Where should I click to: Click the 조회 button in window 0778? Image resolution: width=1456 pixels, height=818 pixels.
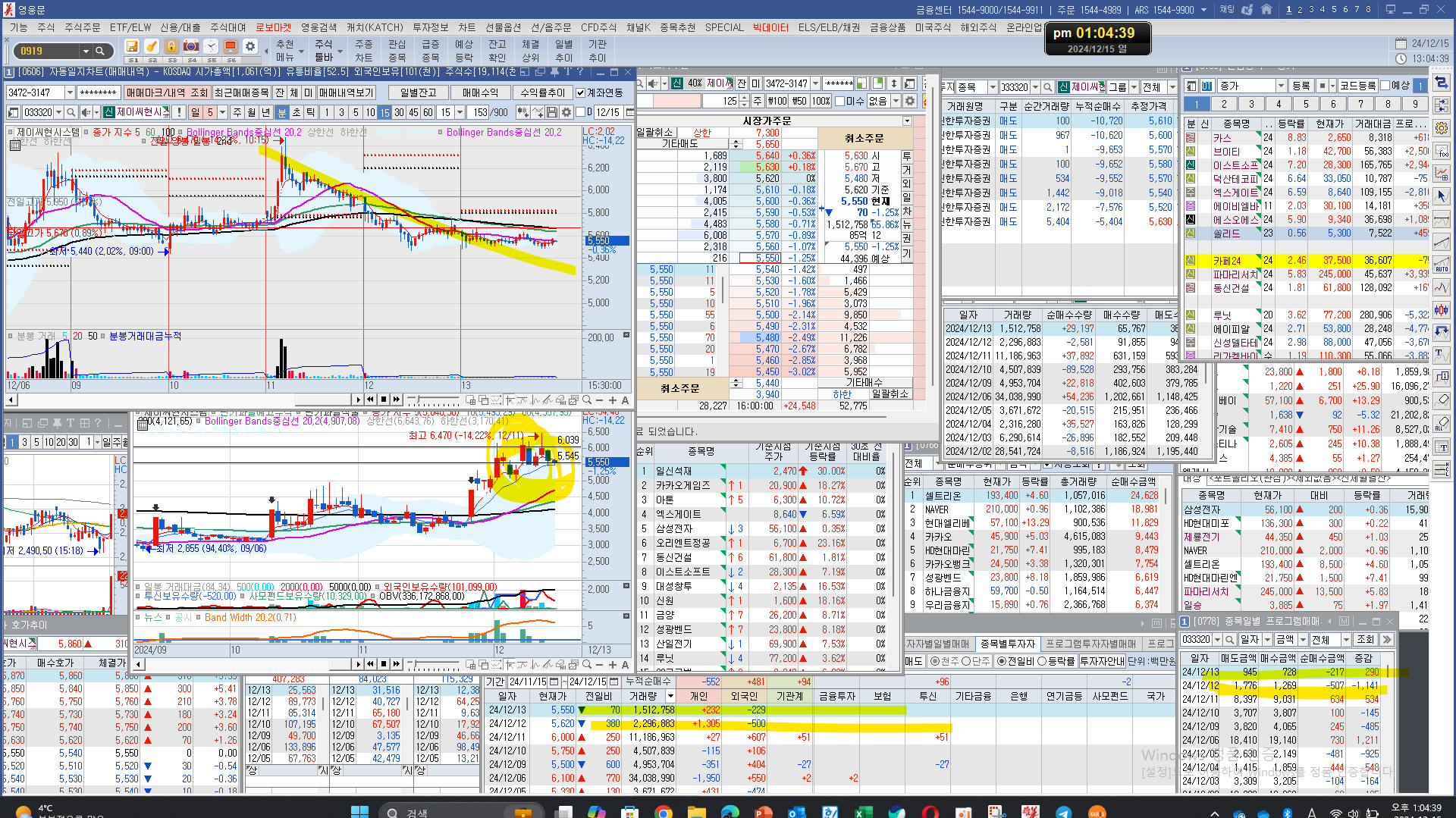point(1366,640)
